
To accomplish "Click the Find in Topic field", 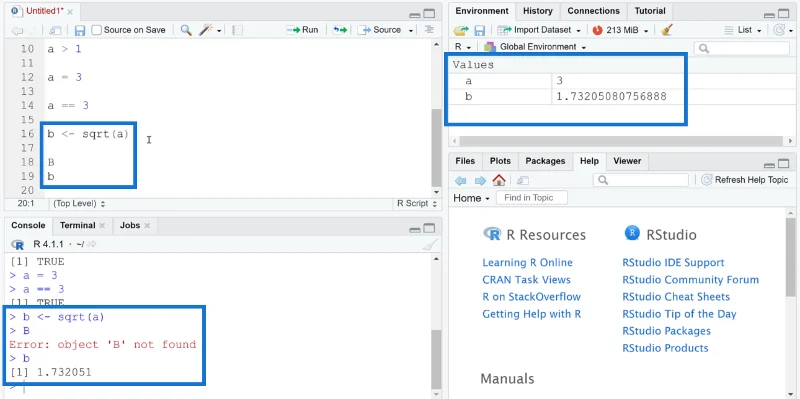I will (532, 197).
